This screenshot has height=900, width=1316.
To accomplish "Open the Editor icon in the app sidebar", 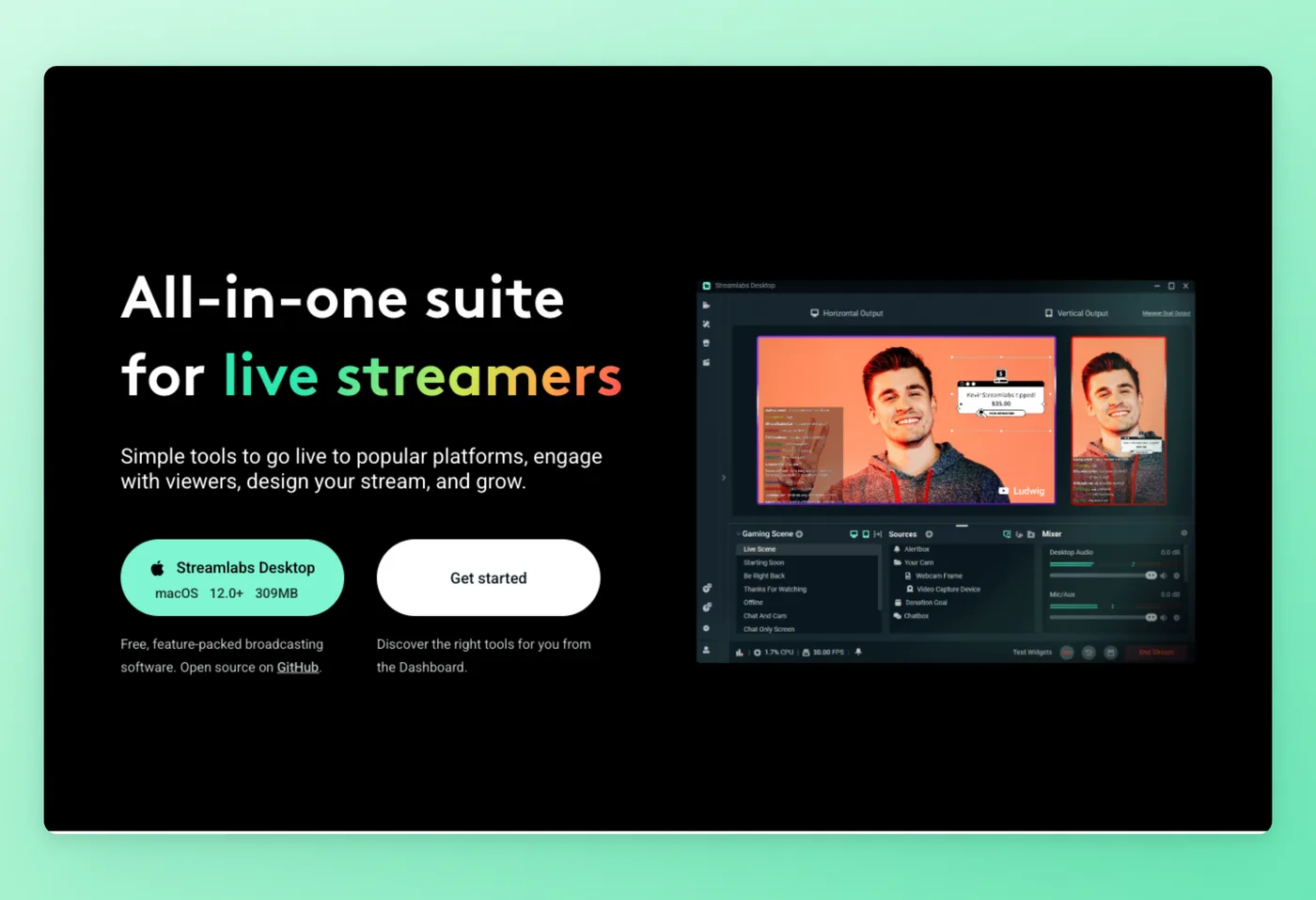I will [x=706, y=306].
